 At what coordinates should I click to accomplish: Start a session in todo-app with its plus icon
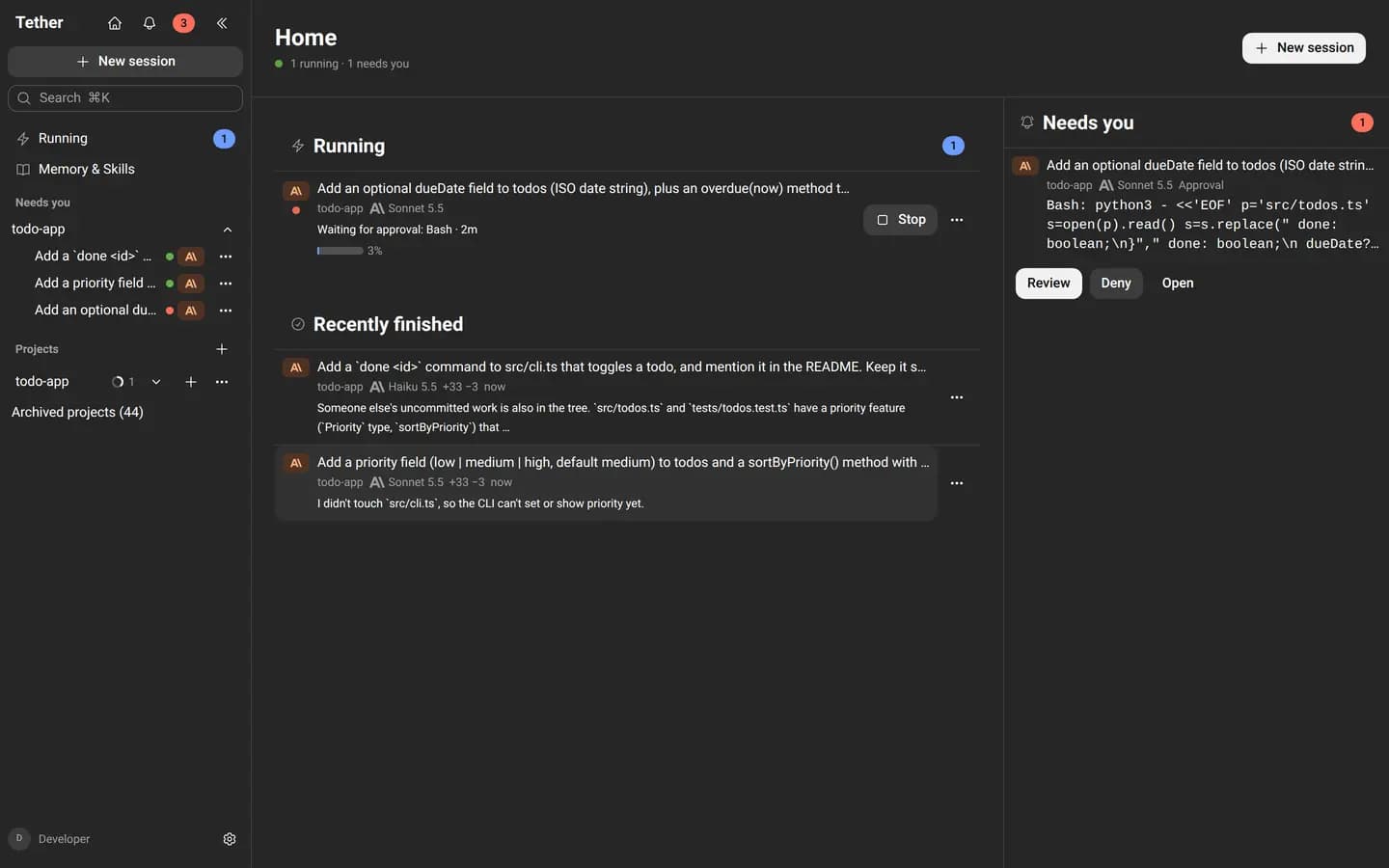pyautogui.click(x=191, y=382)
